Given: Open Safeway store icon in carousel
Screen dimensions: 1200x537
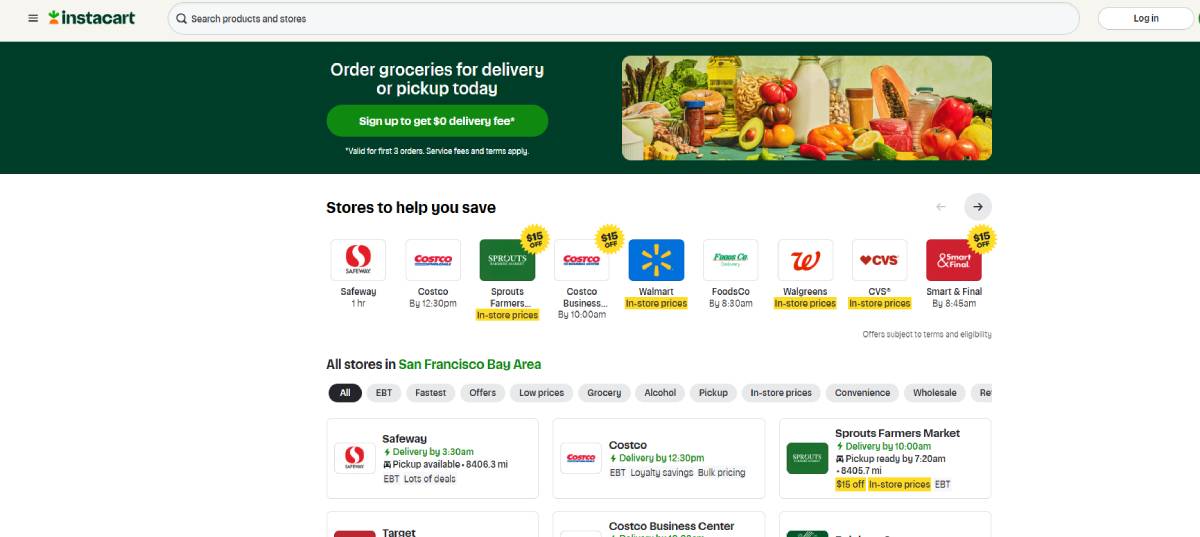Looking at the screenshot, I should [x=358, y=260].
